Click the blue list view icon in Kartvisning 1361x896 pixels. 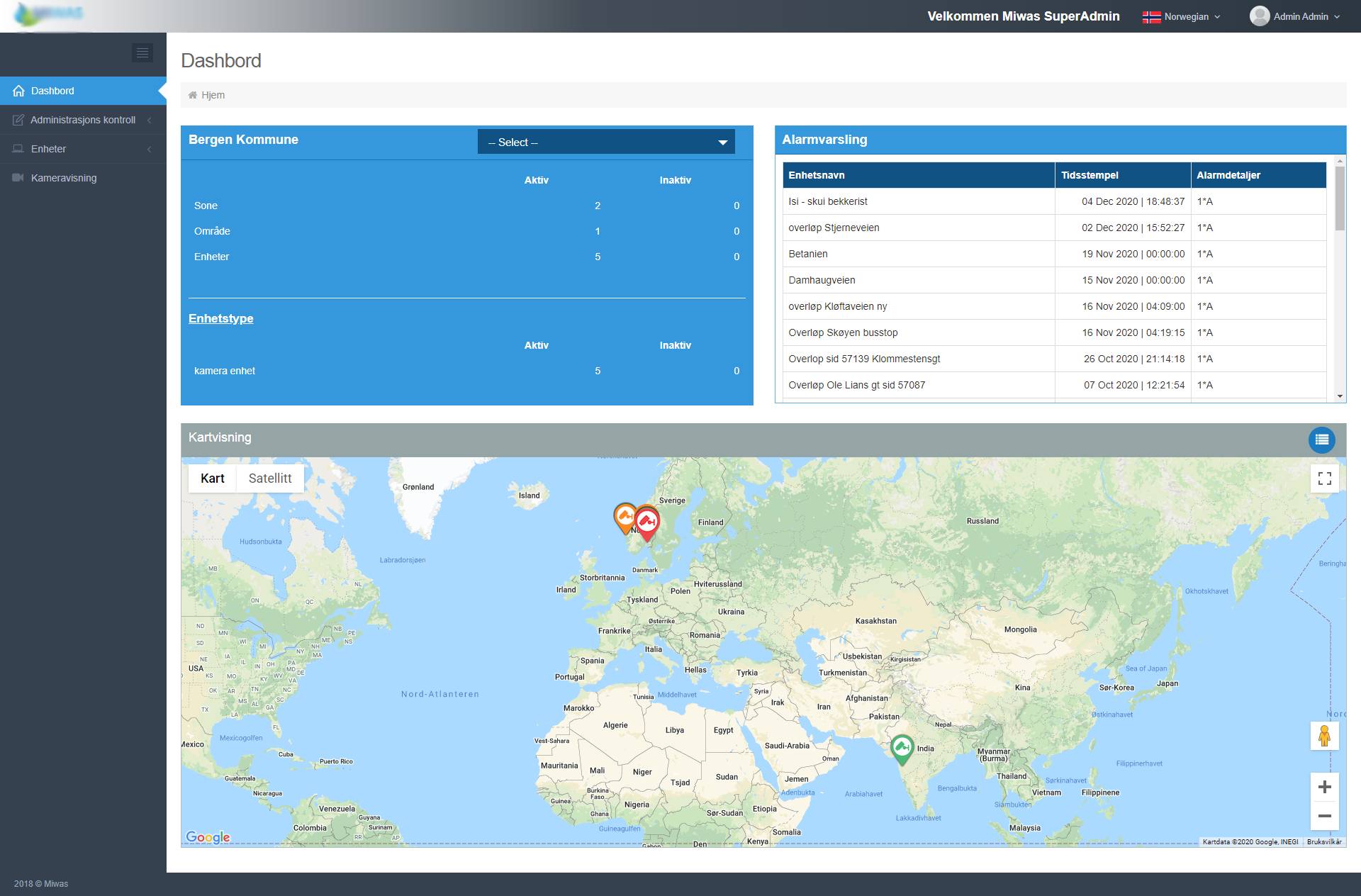(x=1321, y=439)
